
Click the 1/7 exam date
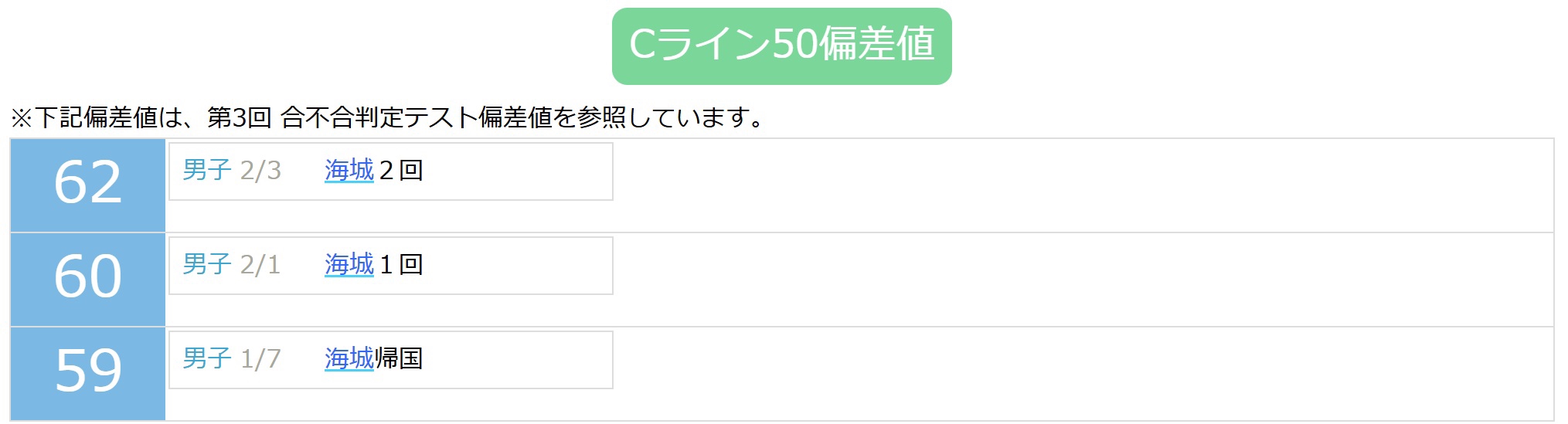point(260,358)
